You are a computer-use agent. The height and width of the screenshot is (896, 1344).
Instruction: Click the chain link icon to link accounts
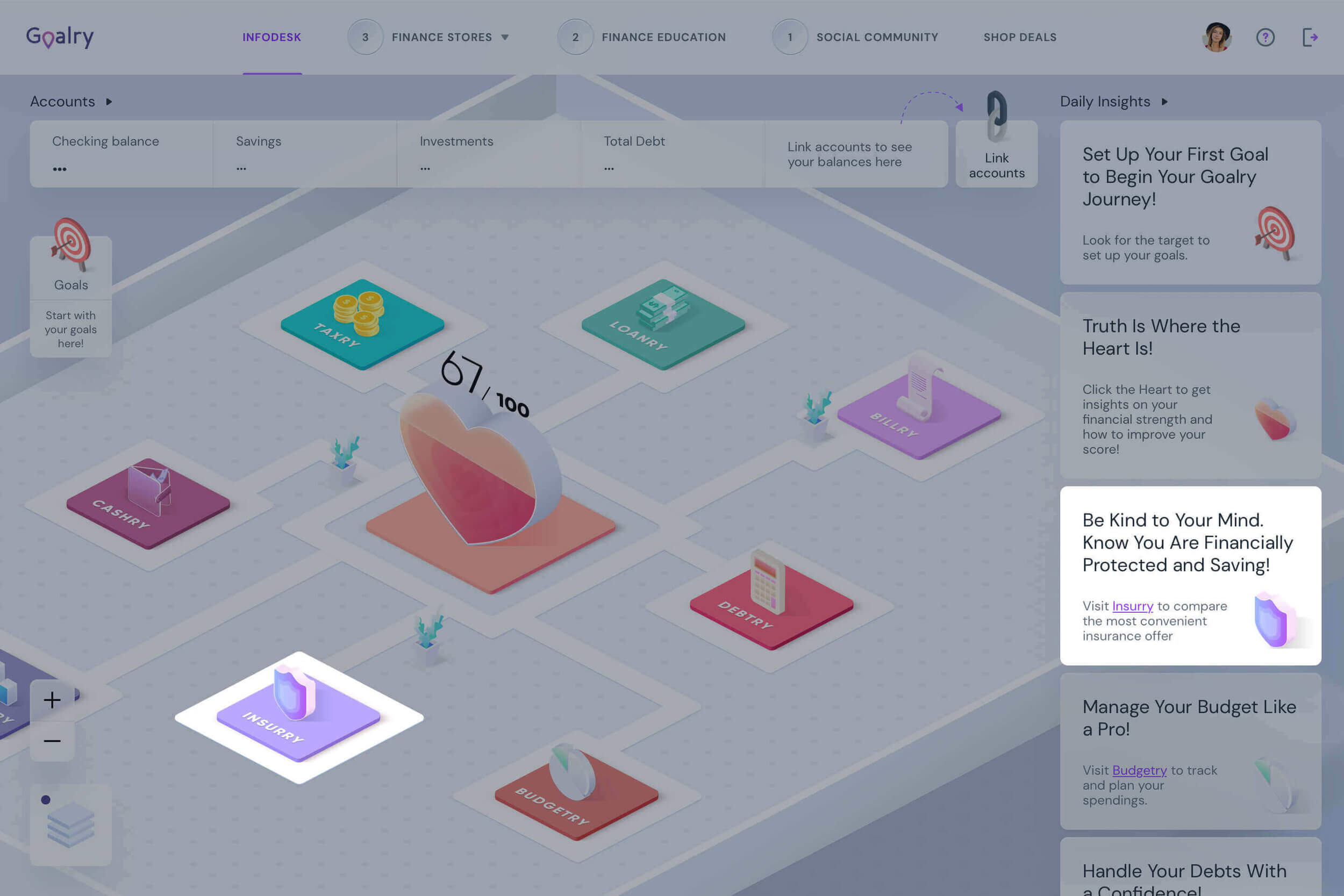[997, 117]
